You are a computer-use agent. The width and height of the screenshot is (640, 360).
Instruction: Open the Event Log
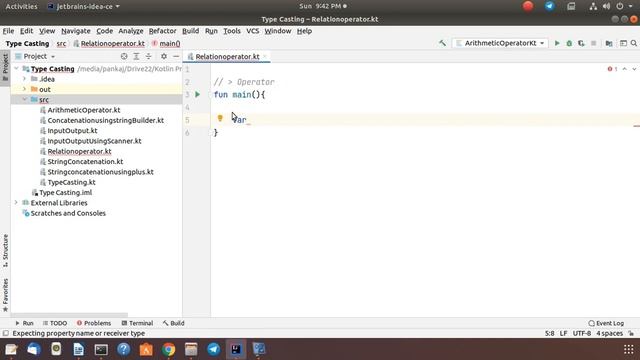coord(606,323)
